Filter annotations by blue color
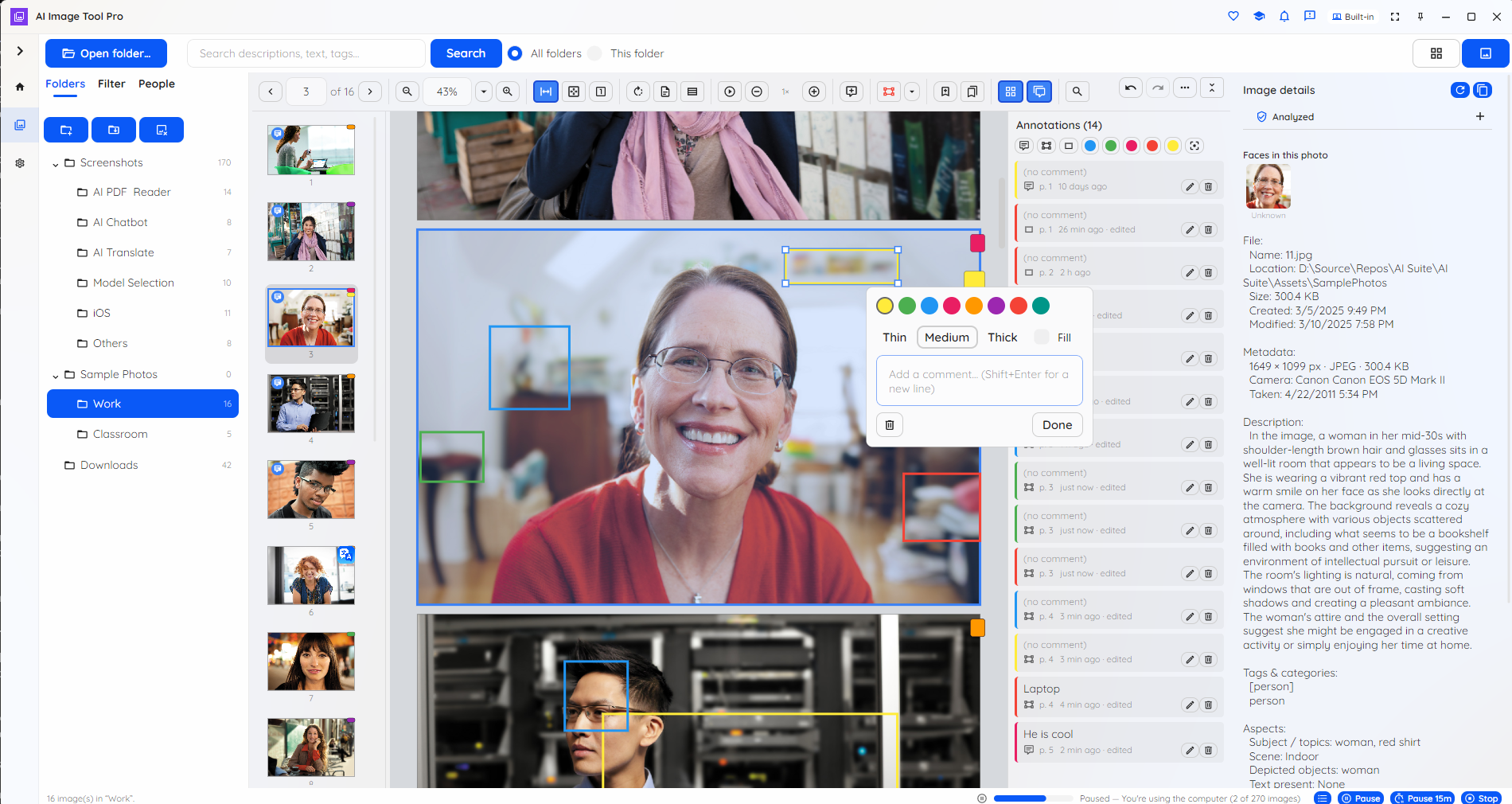Image resolution: width=1512 pixels, height=804 pixels. [1090, 146]
